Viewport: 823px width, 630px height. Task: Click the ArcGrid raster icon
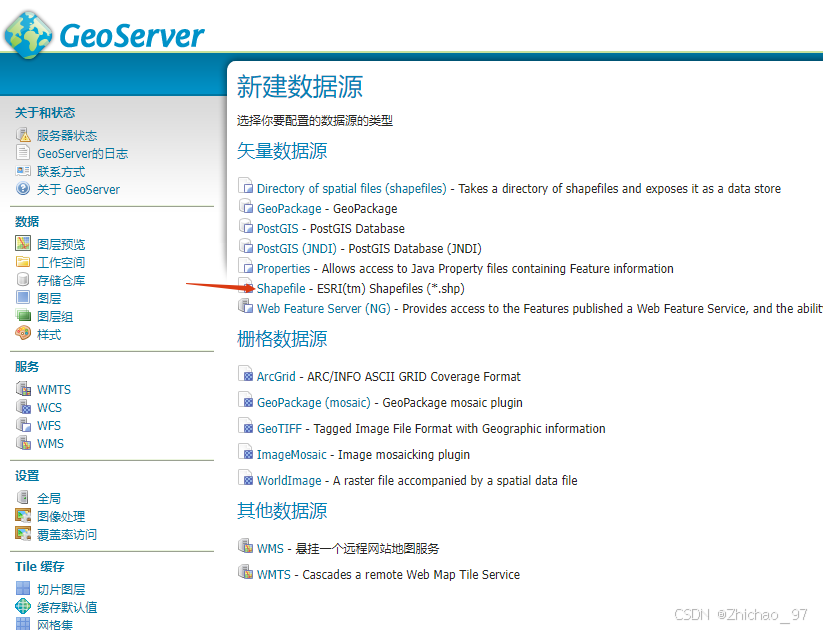[246, 374]
